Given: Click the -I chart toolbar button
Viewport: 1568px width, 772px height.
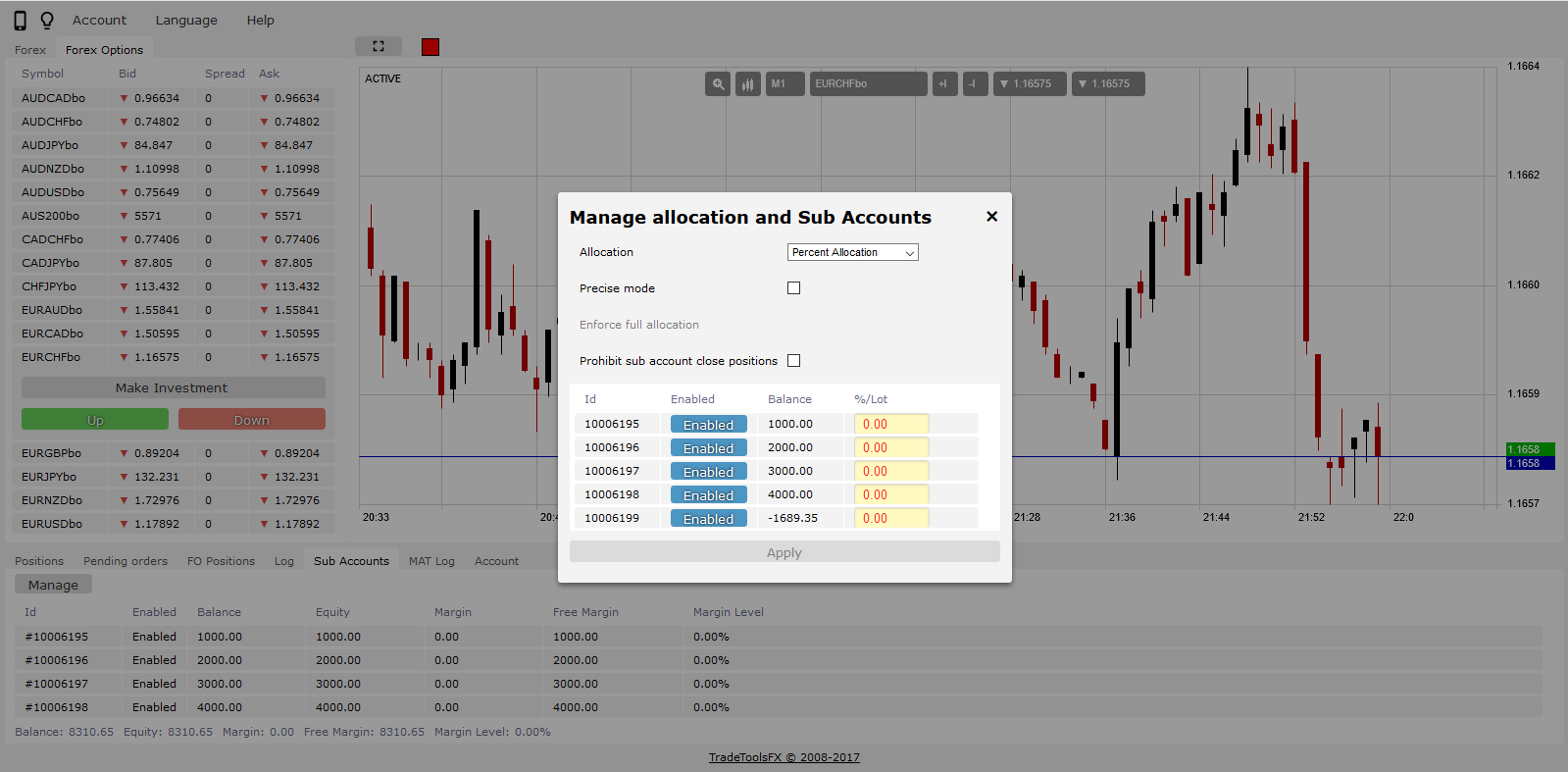Looking at the screenshot, I should pyautogui.click(x=975, y=84).
